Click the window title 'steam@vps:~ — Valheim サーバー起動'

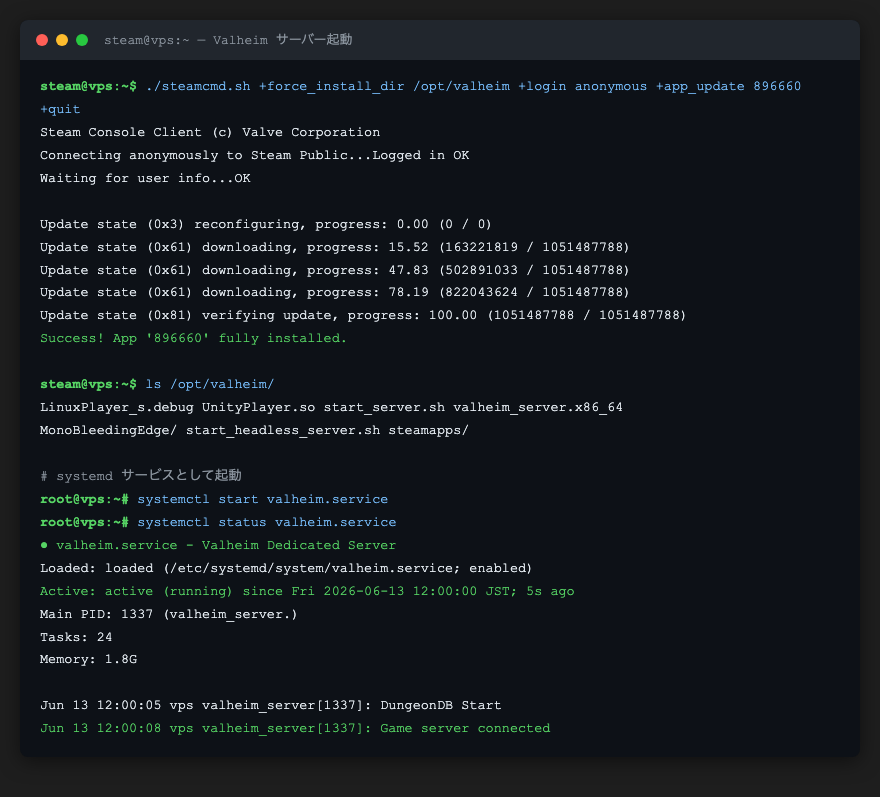click(228, 40)
